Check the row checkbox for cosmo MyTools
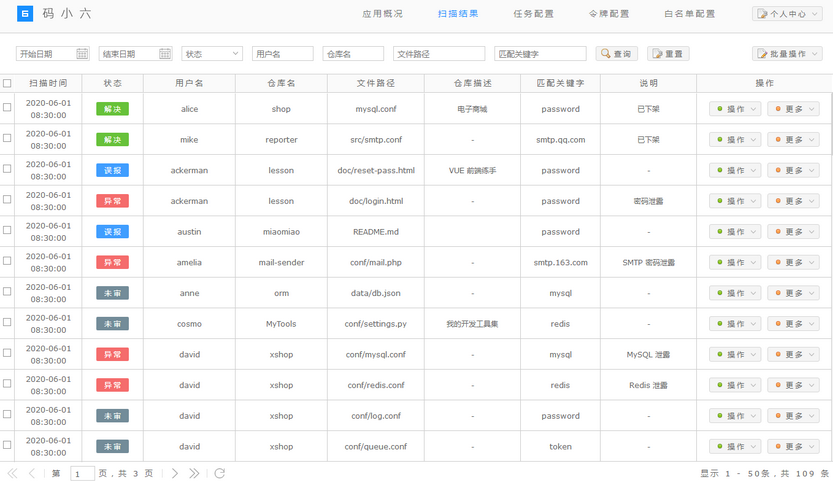The image size is (833, 481). 7,322
